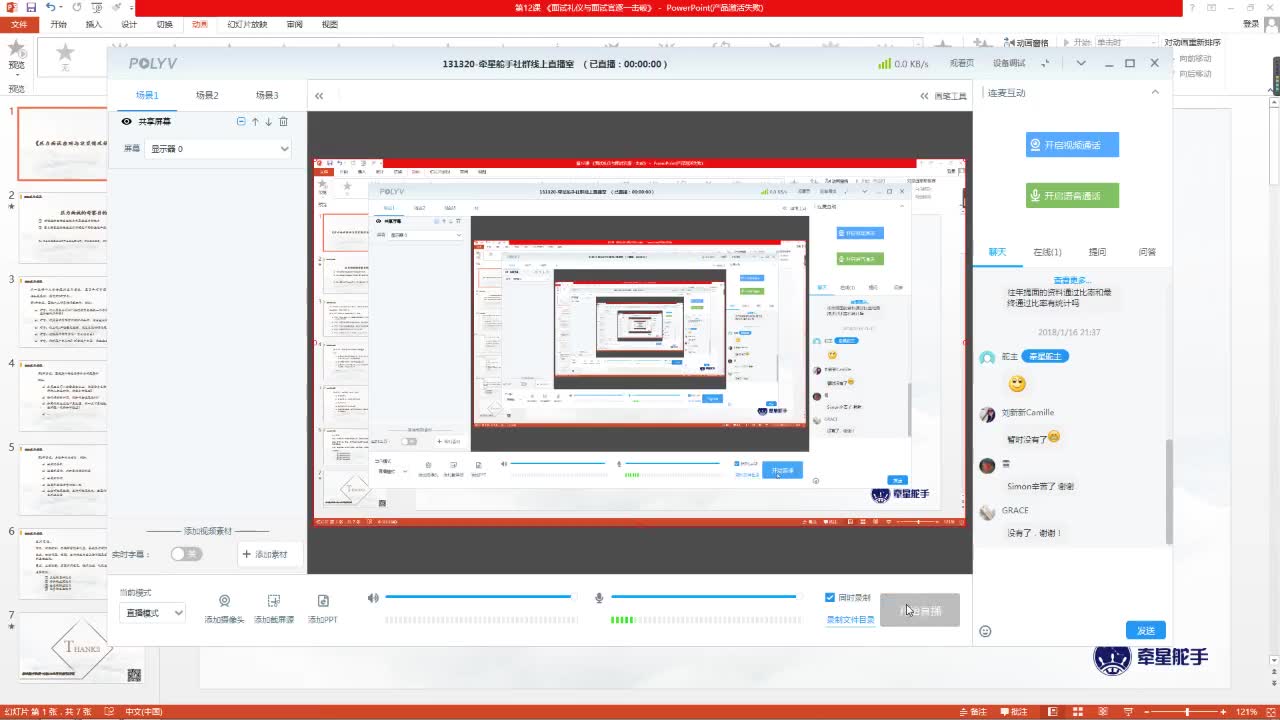The image size is (1280, 720).
Task: Toggle the 同时录制 checkbox
Action: coord(830,597)
